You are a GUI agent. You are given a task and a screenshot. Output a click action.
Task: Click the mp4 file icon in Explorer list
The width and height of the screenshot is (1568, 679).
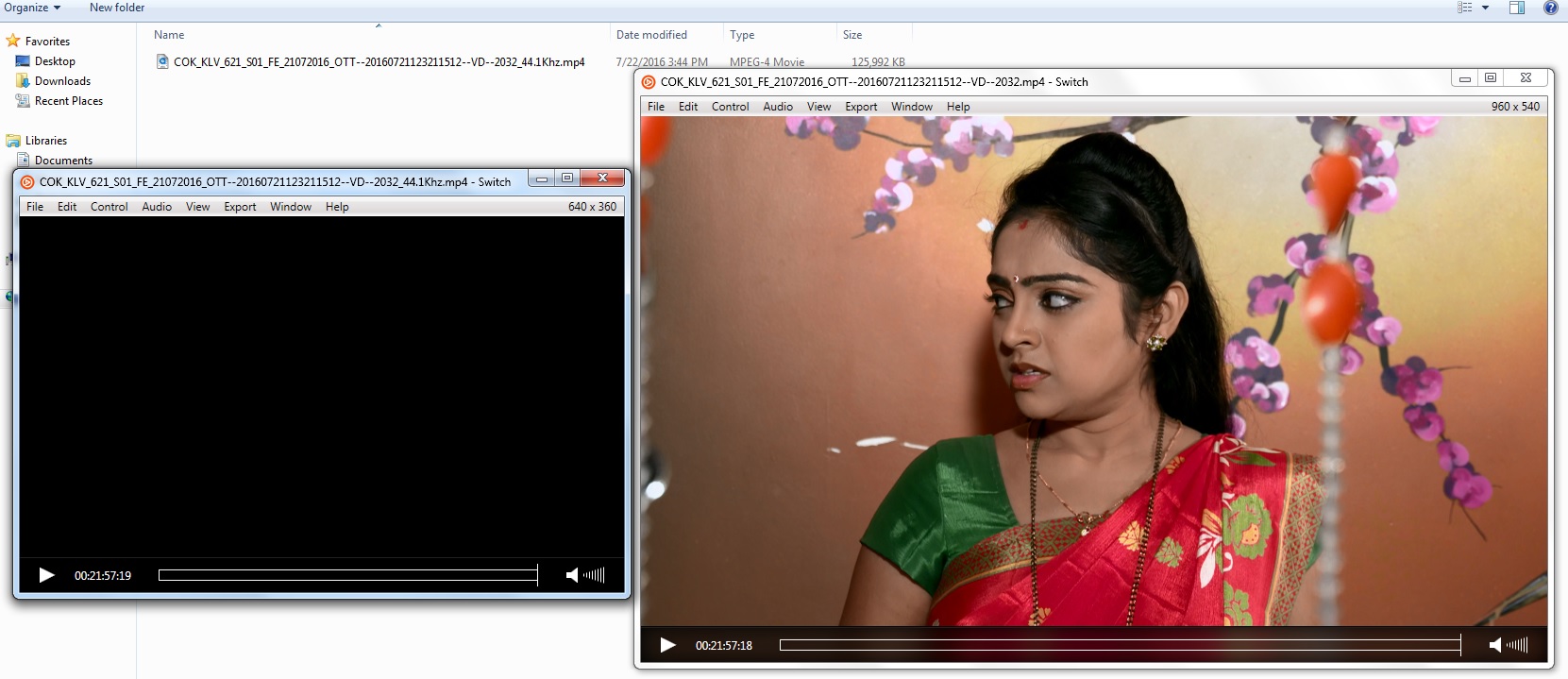click(x=162, y=62)
